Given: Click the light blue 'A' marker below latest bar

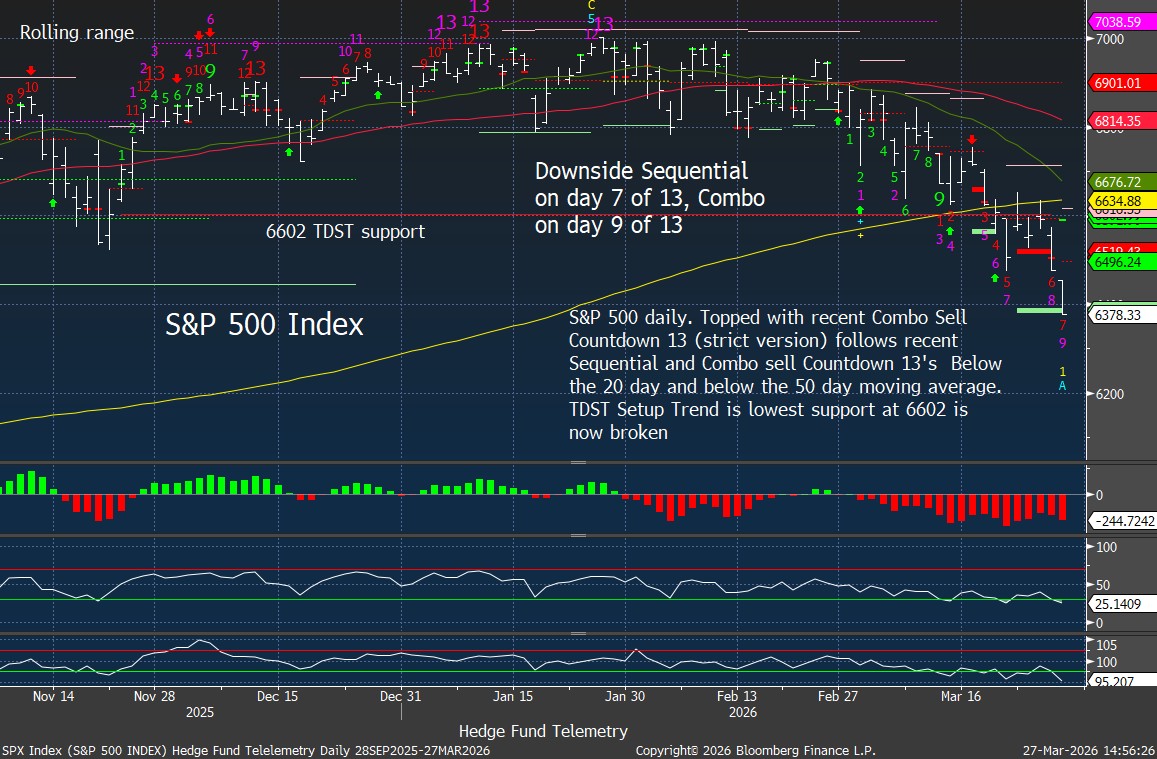Looking at the screenshot, I should tap(1062, 386).
